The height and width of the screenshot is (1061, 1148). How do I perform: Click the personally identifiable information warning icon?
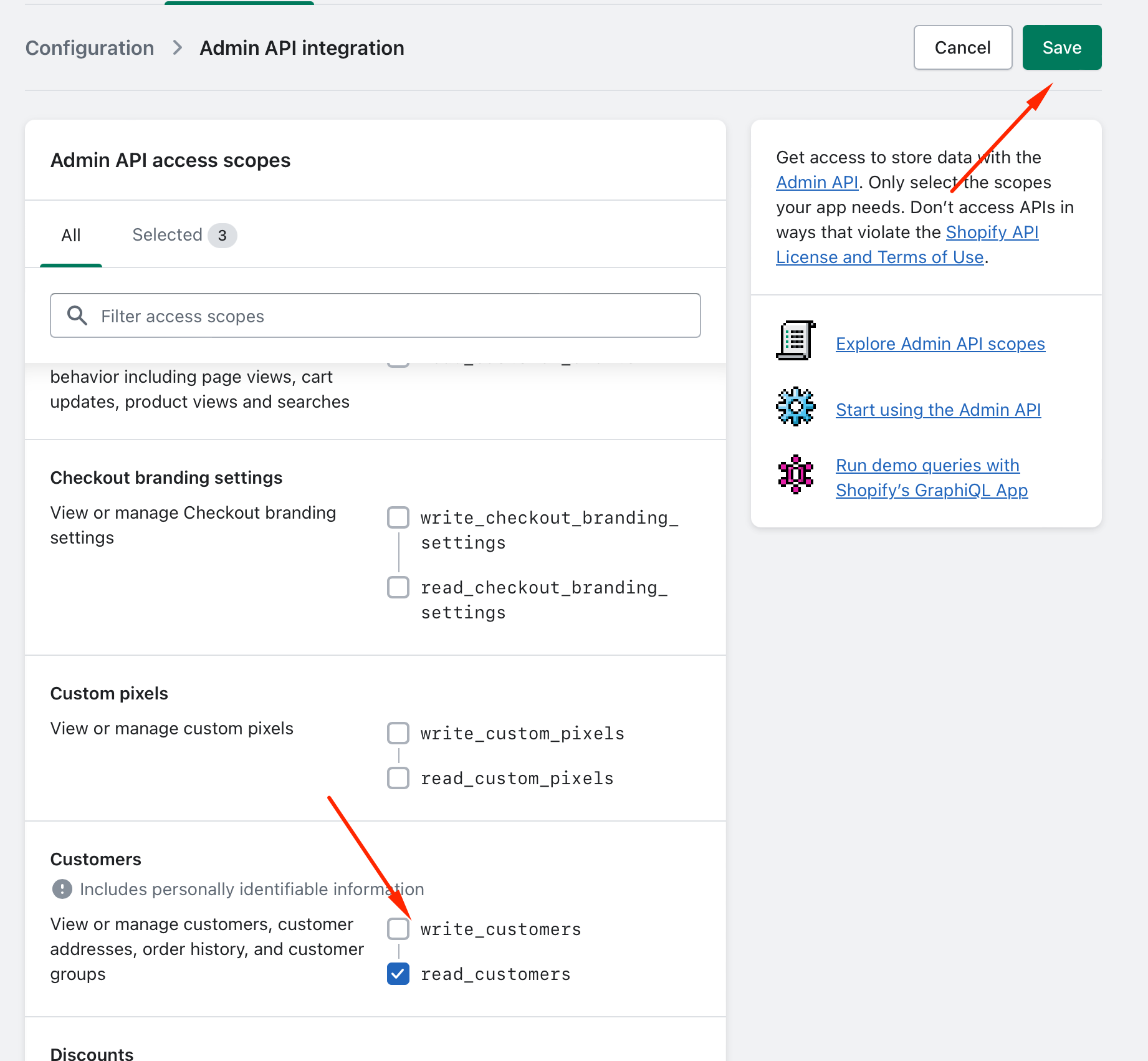pos(62,889)
